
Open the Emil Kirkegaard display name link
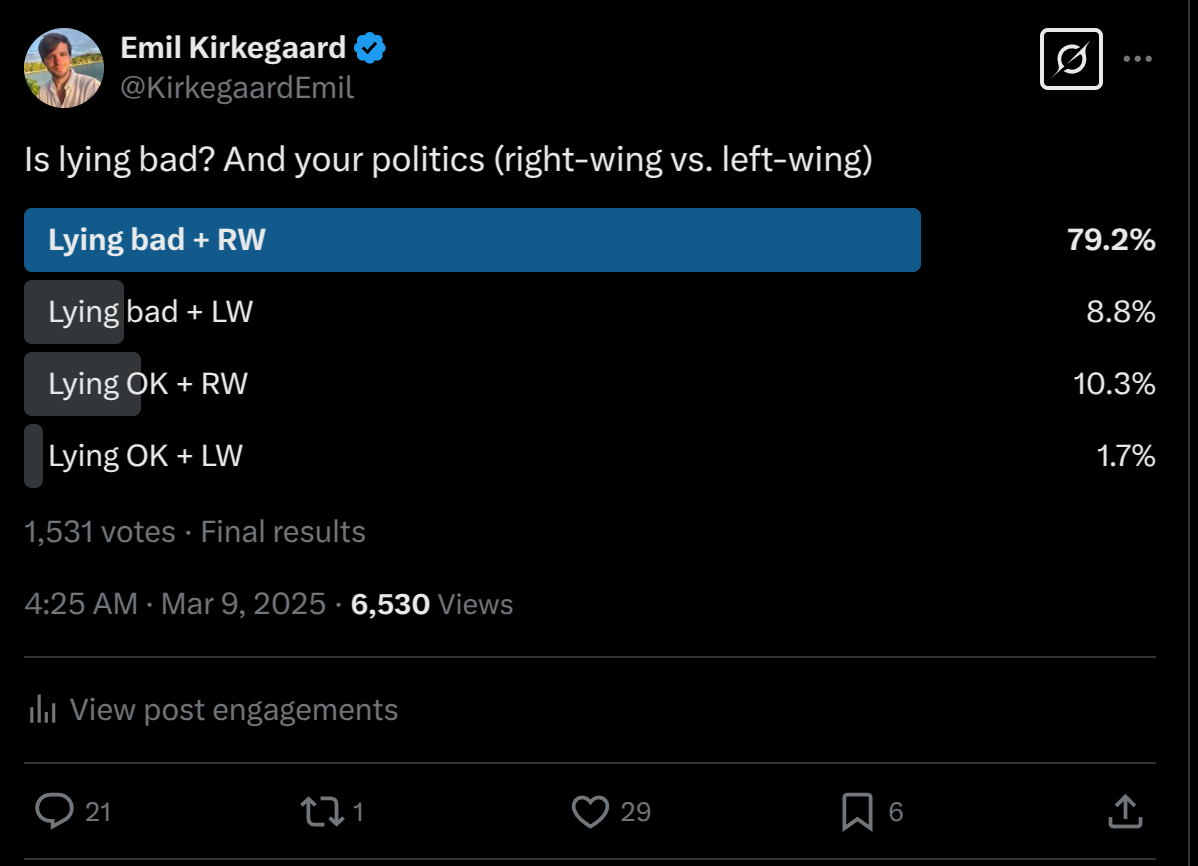pos(233,48)
